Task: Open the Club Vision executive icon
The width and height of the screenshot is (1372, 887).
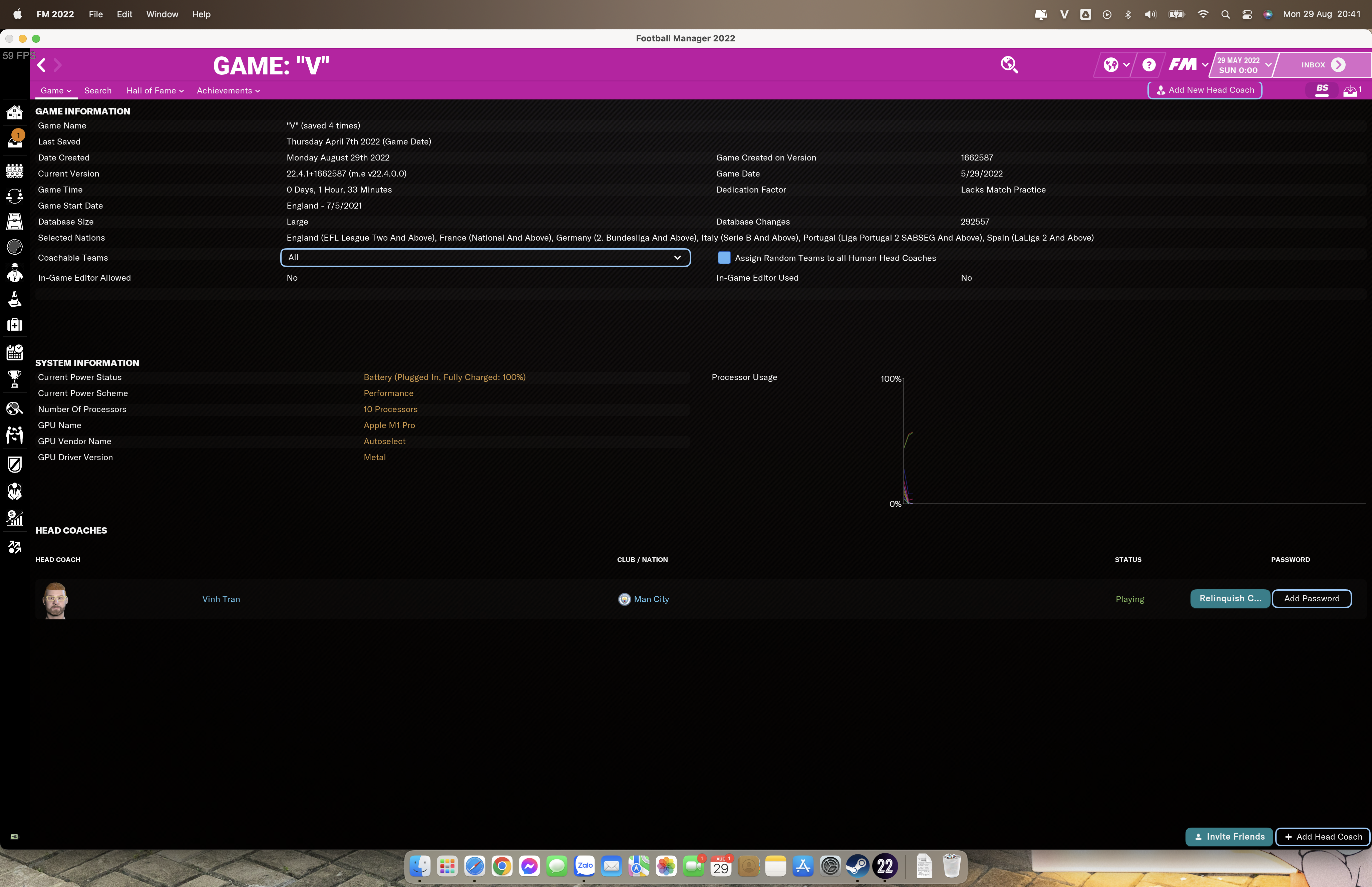Action: (14, 491)
